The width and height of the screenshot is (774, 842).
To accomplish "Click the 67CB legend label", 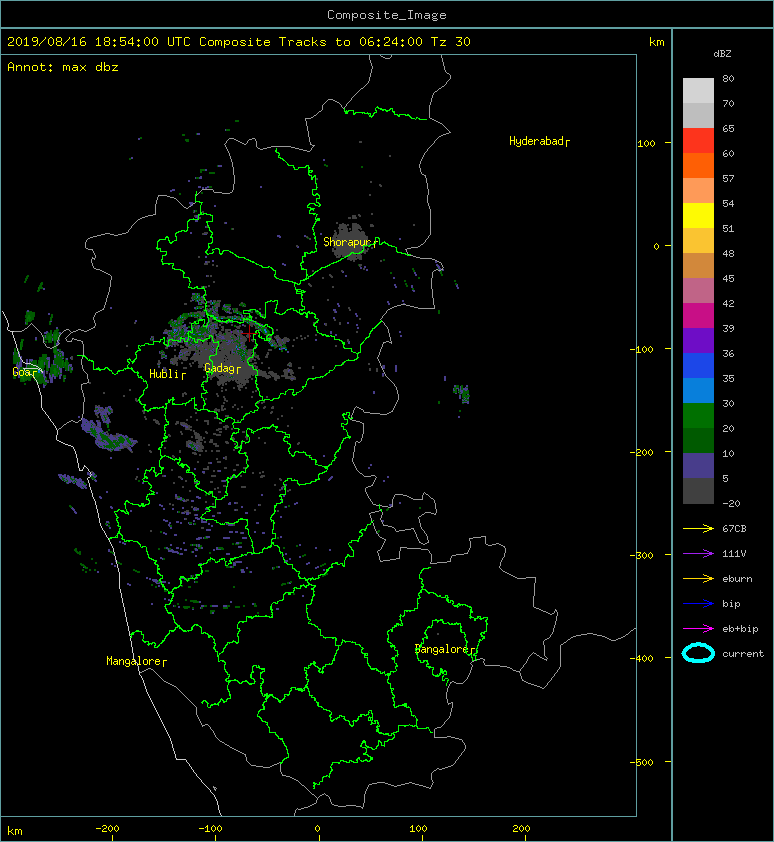I will [734, 529].
